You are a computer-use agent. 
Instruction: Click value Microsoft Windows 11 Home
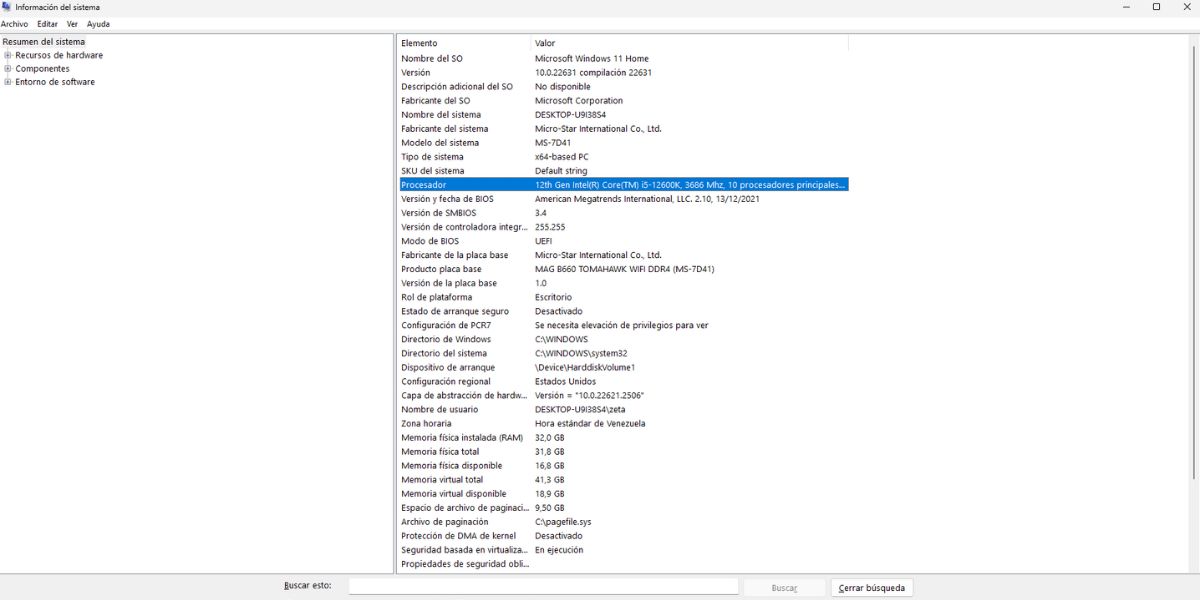click(592, 58)
